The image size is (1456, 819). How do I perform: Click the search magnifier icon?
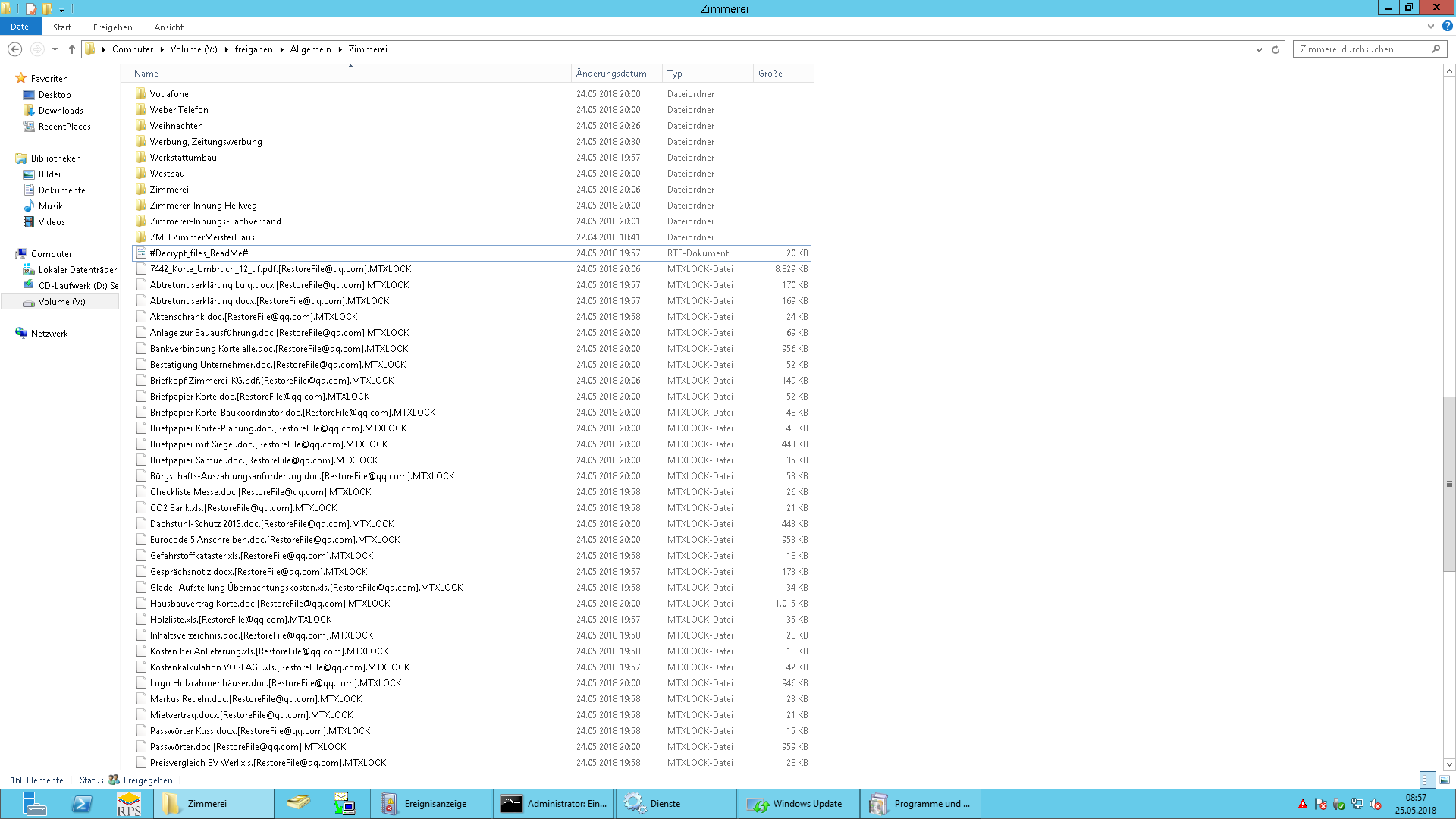[1436, 49]
